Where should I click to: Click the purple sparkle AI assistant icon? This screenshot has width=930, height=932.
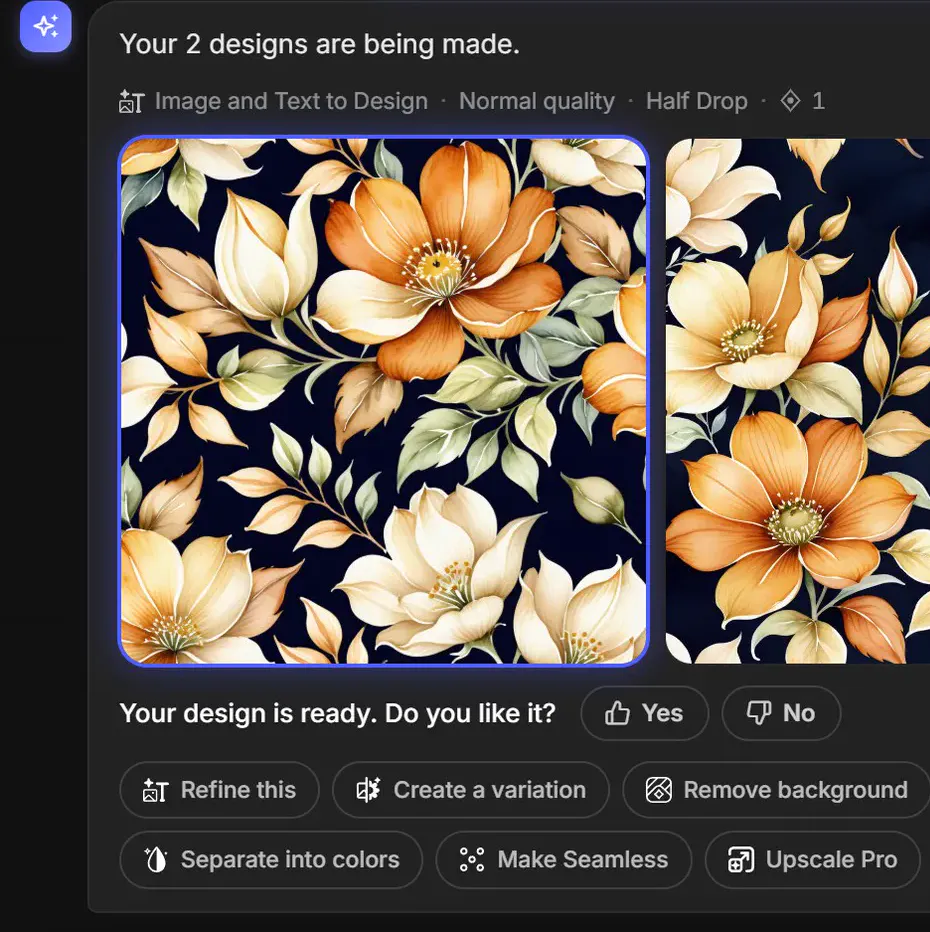click(x=46, y=27)
